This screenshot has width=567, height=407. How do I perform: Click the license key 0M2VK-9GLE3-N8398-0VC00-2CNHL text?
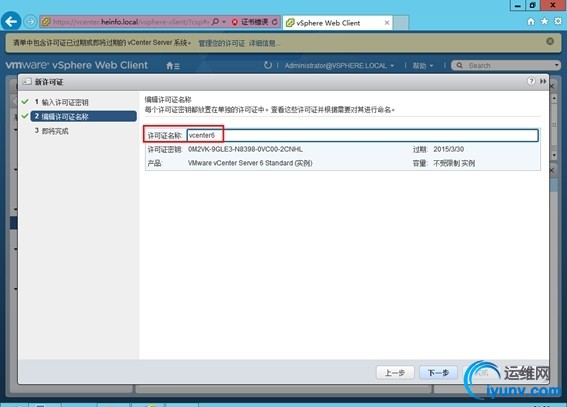tap(245, 149)
